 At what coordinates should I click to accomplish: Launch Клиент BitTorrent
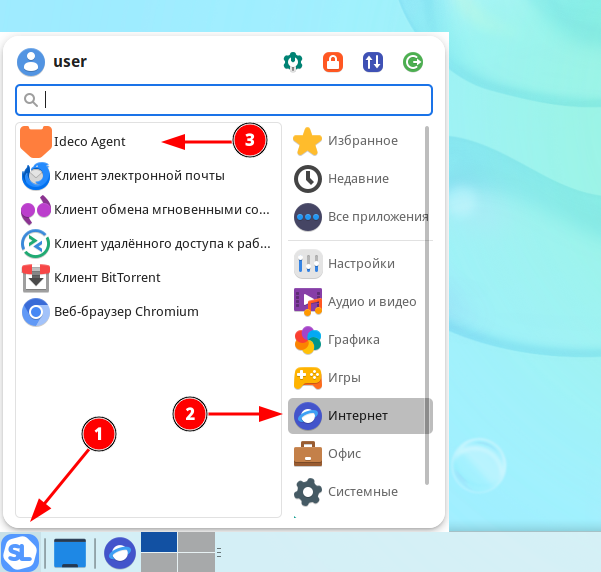[x=106, y=277]
